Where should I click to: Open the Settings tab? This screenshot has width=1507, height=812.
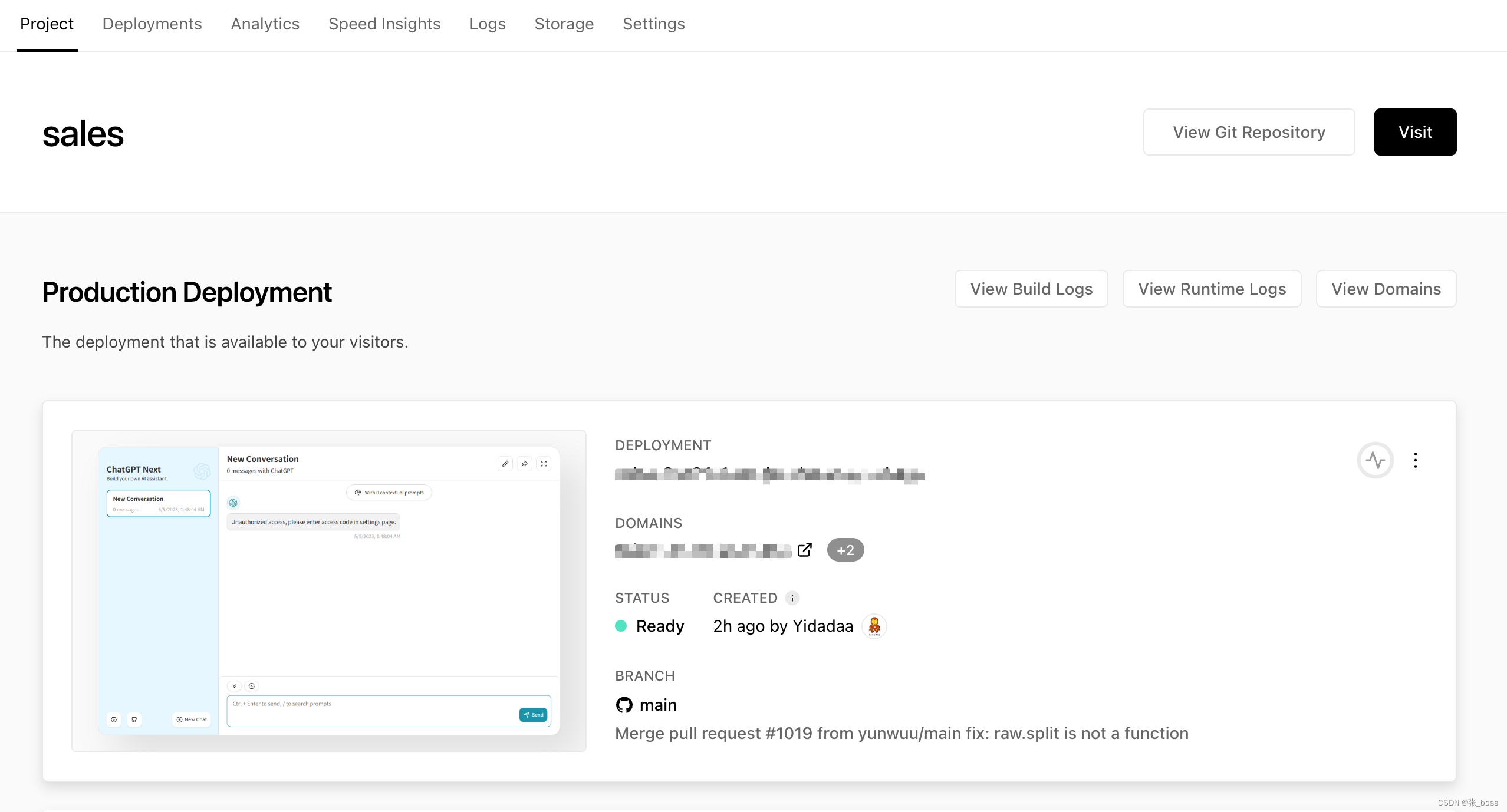653,24
